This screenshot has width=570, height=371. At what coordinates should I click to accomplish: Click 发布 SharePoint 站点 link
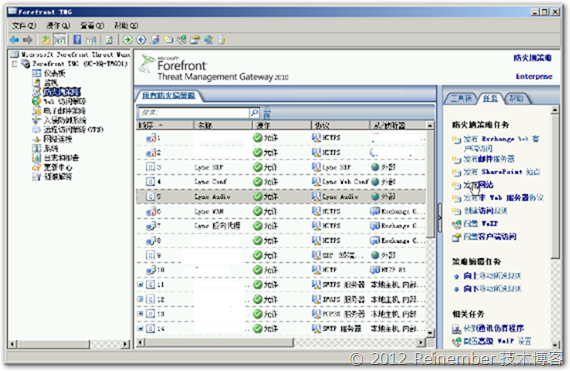point(501,172)
